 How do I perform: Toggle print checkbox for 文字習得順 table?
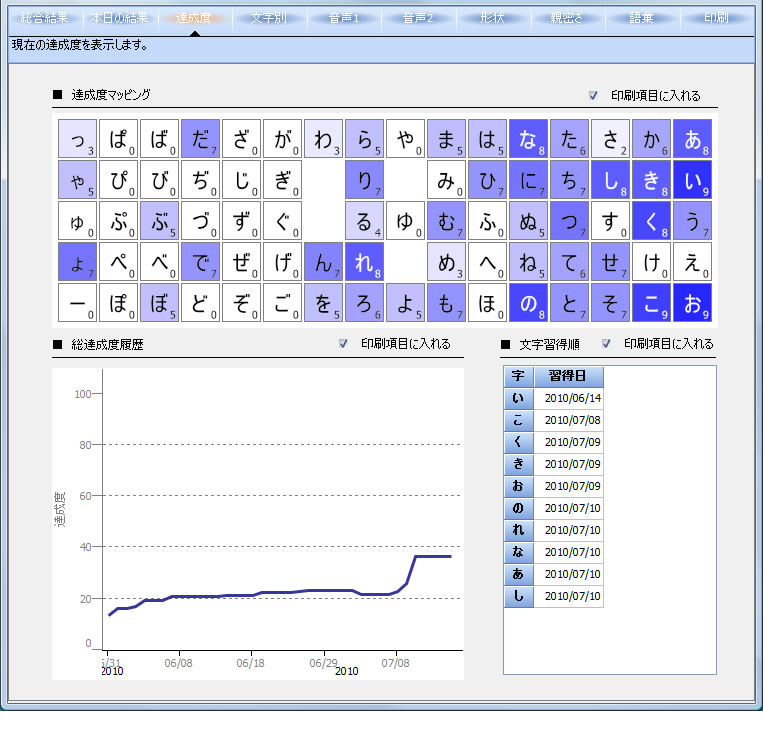pos(606,343)
